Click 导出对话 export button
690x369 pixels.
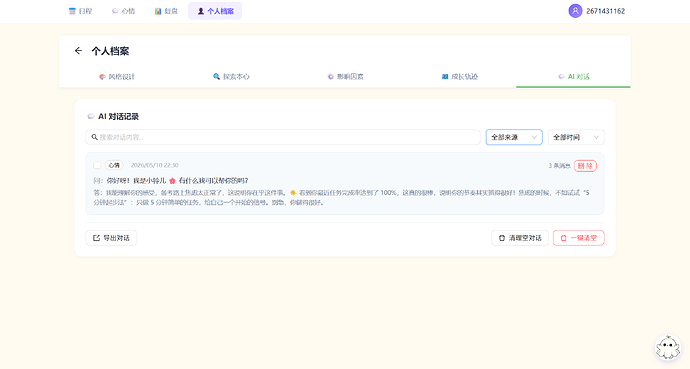pyautogui.click(x=111, y=238)
